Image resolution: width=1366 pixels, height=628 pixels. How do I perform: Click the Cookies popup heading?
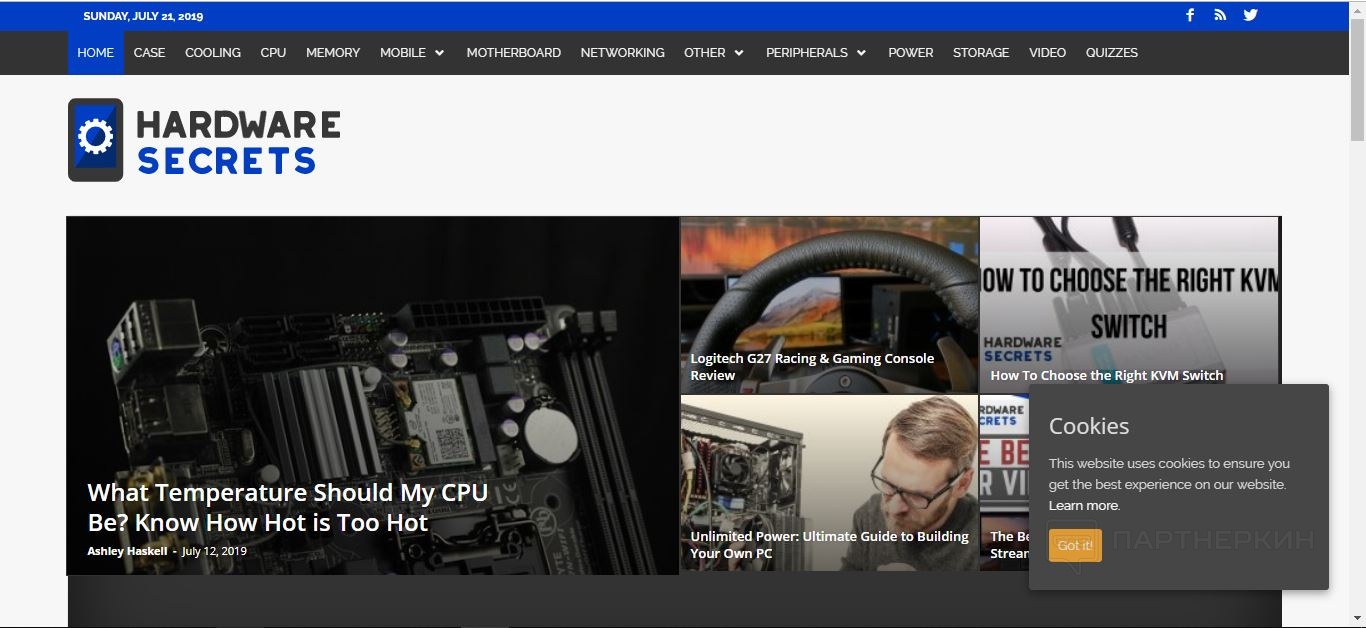click(1089, 426)
